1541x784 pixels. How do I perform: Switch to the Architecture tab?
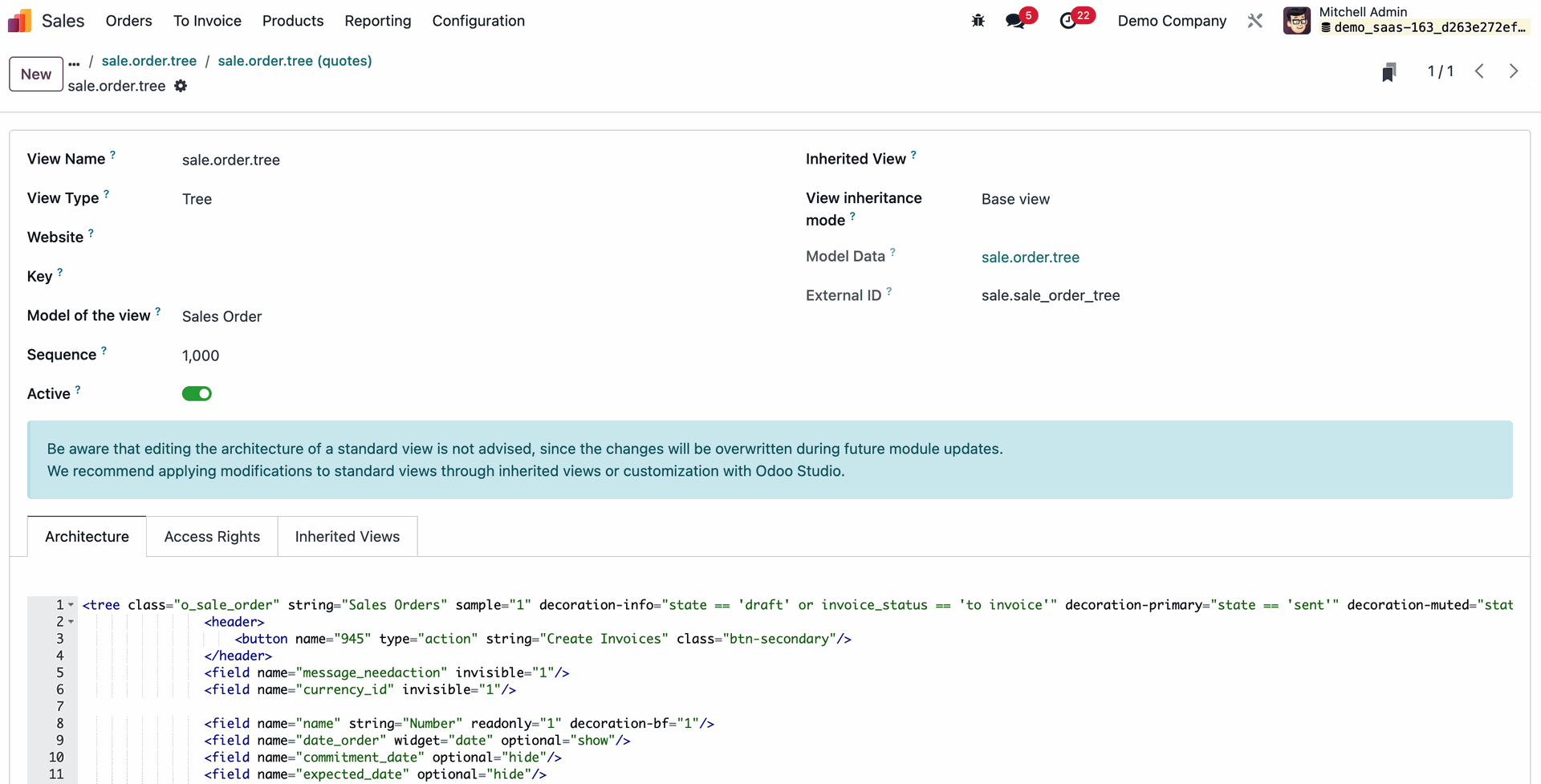point(87,537)
